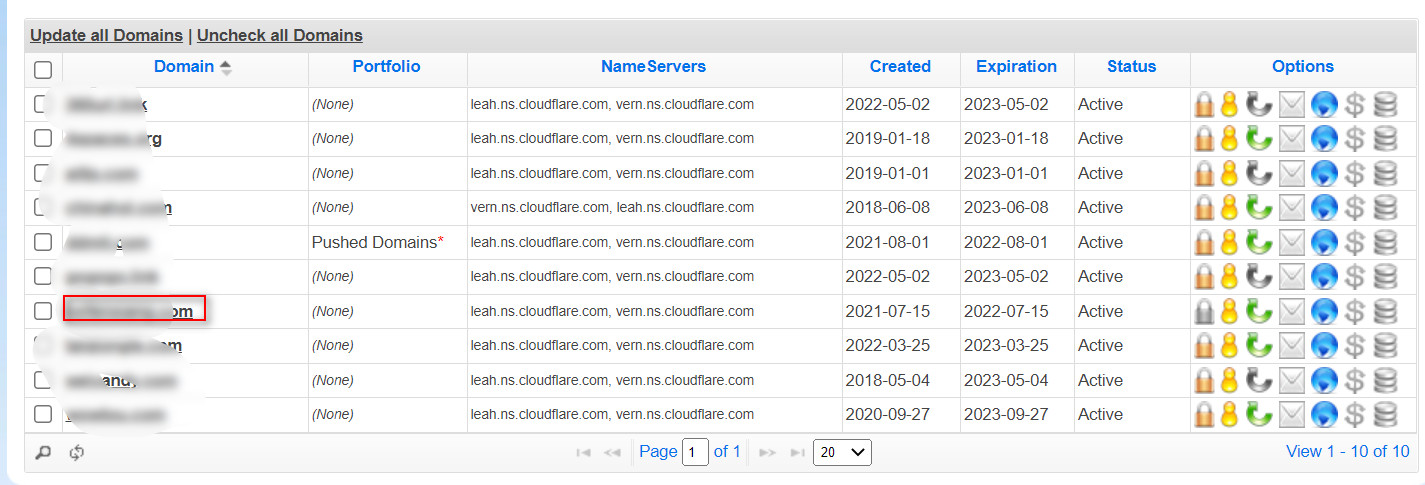Tick the select-all checkbox in the header
Image resolution: width=1425 pixels, height=485 pixels.
[43, 70]
